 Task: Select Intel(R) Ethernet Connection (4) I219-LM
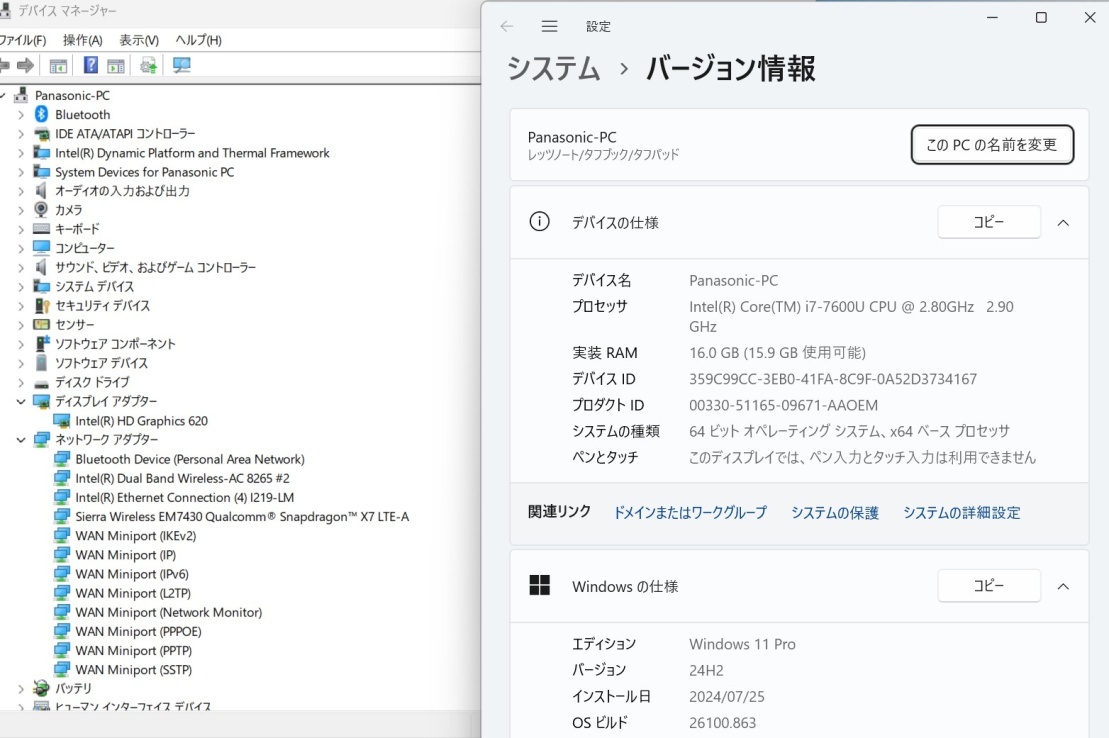[185, 497]
